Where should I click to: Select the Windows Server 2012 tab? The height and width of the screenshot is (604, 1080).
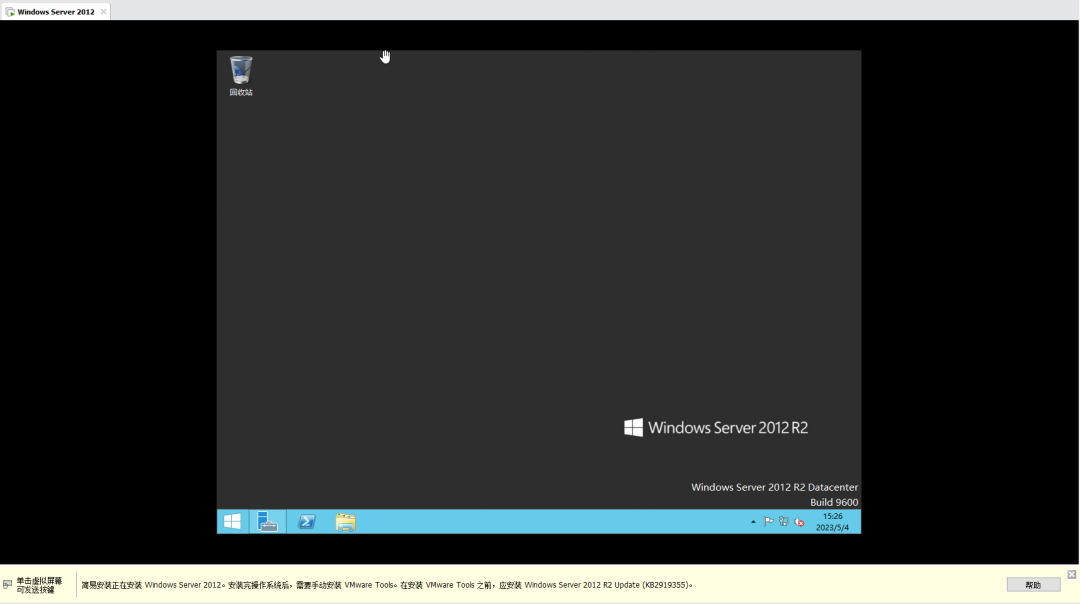point(55,12)
